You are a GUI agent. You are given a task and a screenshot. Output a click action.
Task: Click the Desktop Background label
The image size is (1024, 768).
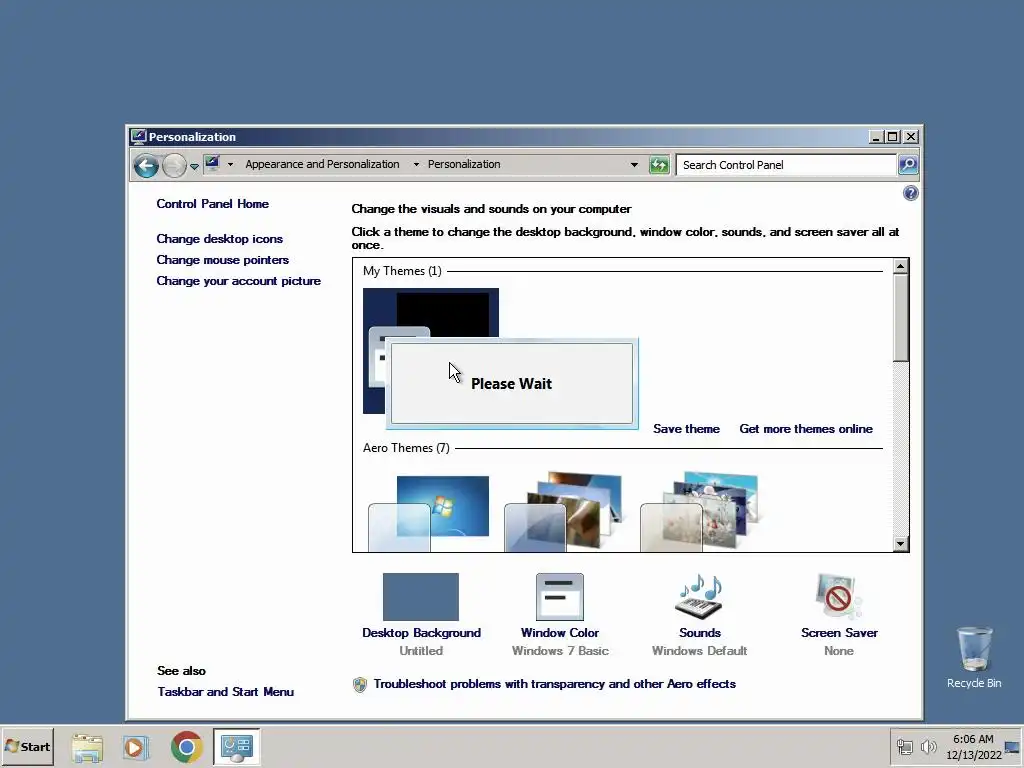click(x=421, y=633)
